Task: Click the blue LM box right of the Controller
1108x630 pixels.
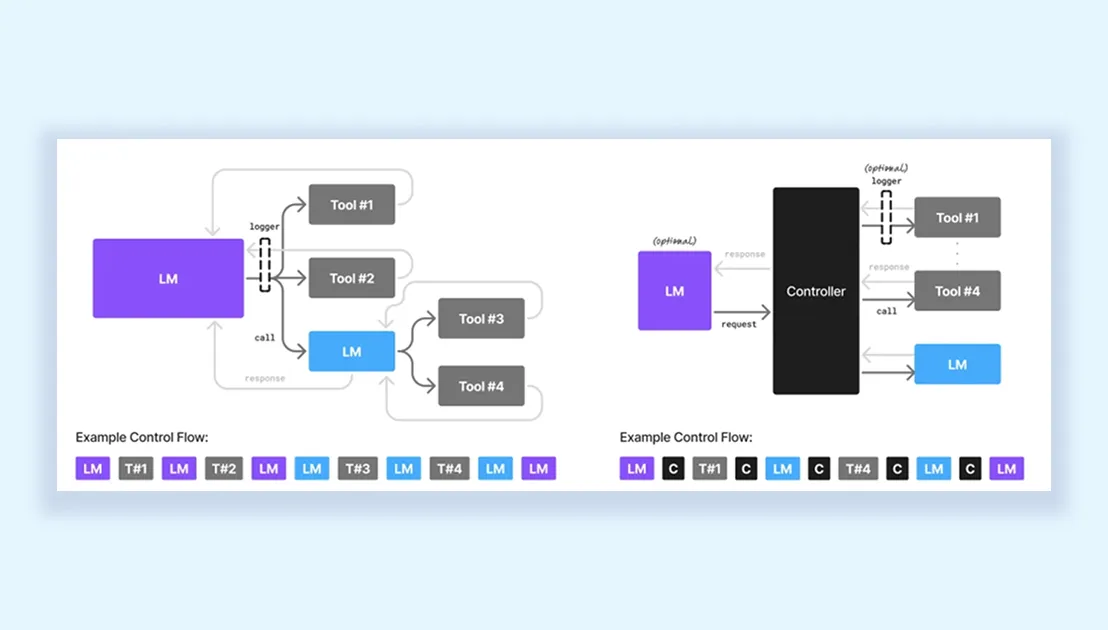Action: [x=957, y=364]
